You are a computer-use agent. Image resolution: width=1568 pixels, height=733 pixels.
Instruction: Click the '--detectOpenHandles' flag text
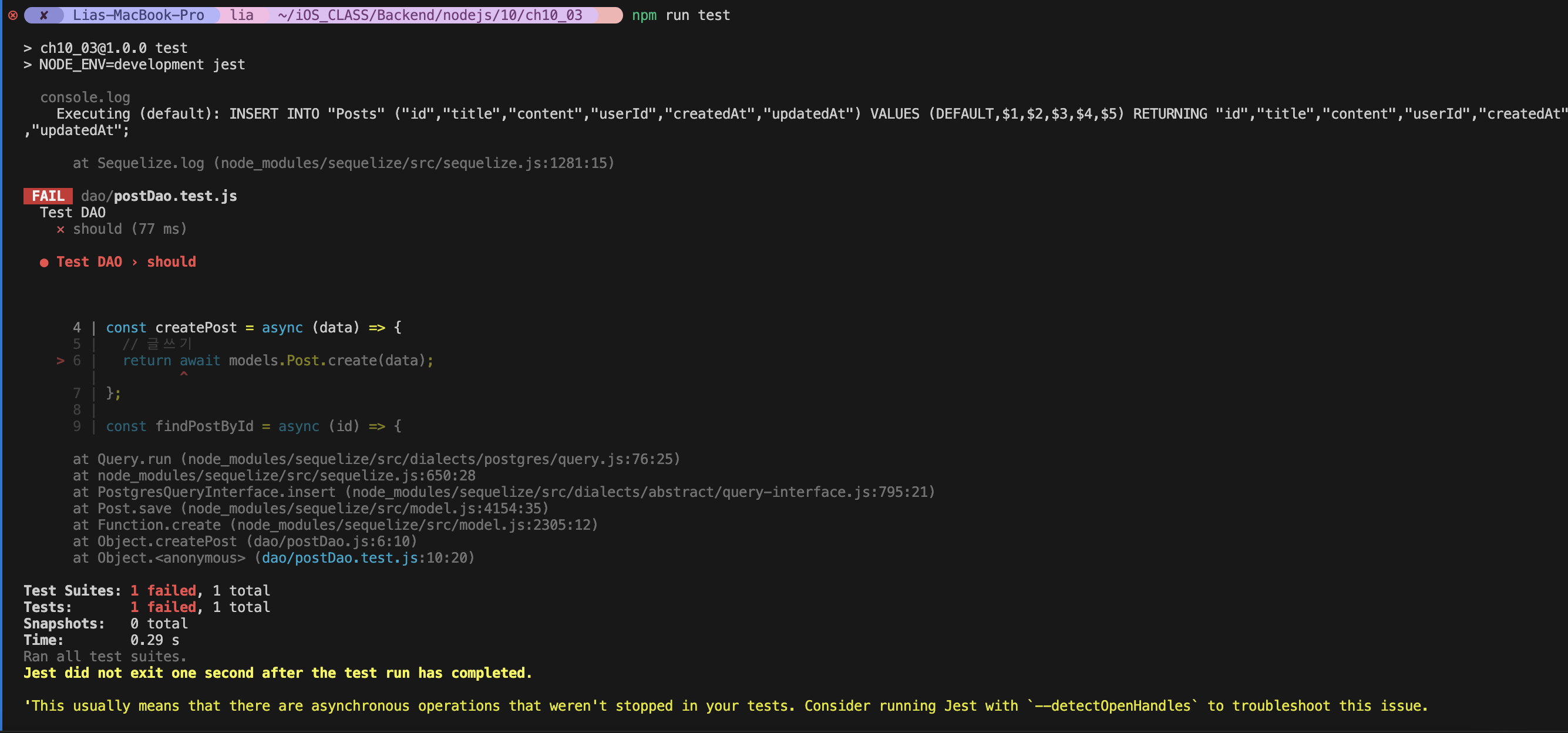[x=1113, y=706]
